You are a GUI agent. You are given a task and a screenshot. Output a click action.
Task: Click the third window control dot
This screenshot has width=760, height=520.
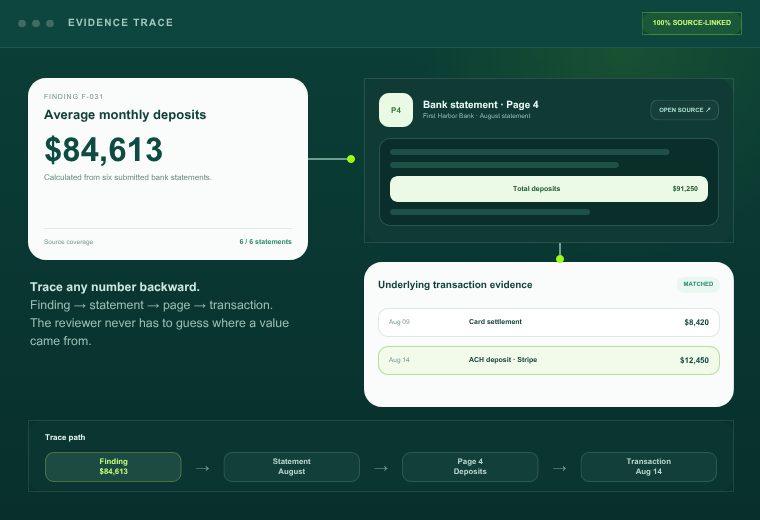50,23
